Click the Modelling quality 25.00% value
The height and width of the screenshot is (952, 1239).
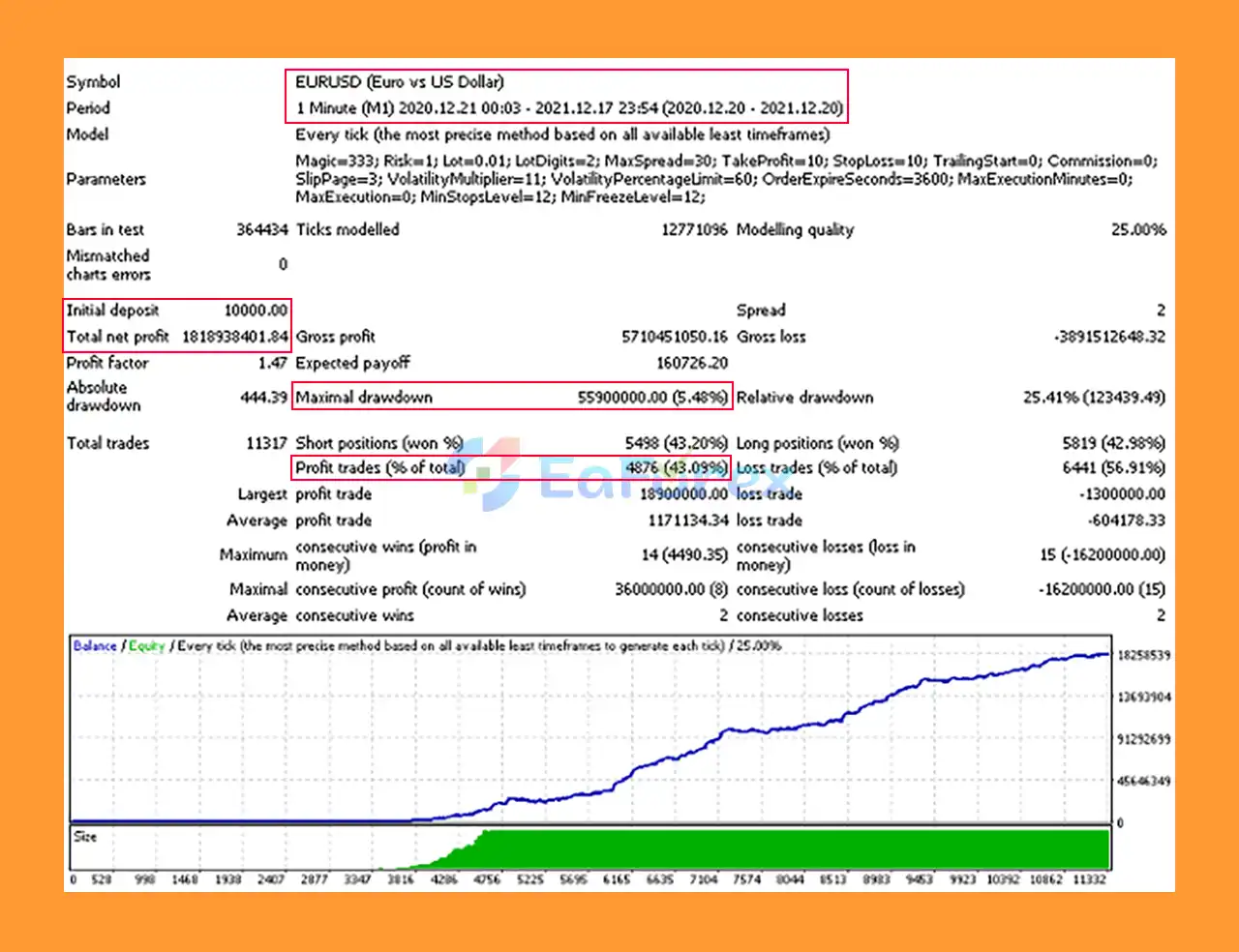(x=1137, y=230)
